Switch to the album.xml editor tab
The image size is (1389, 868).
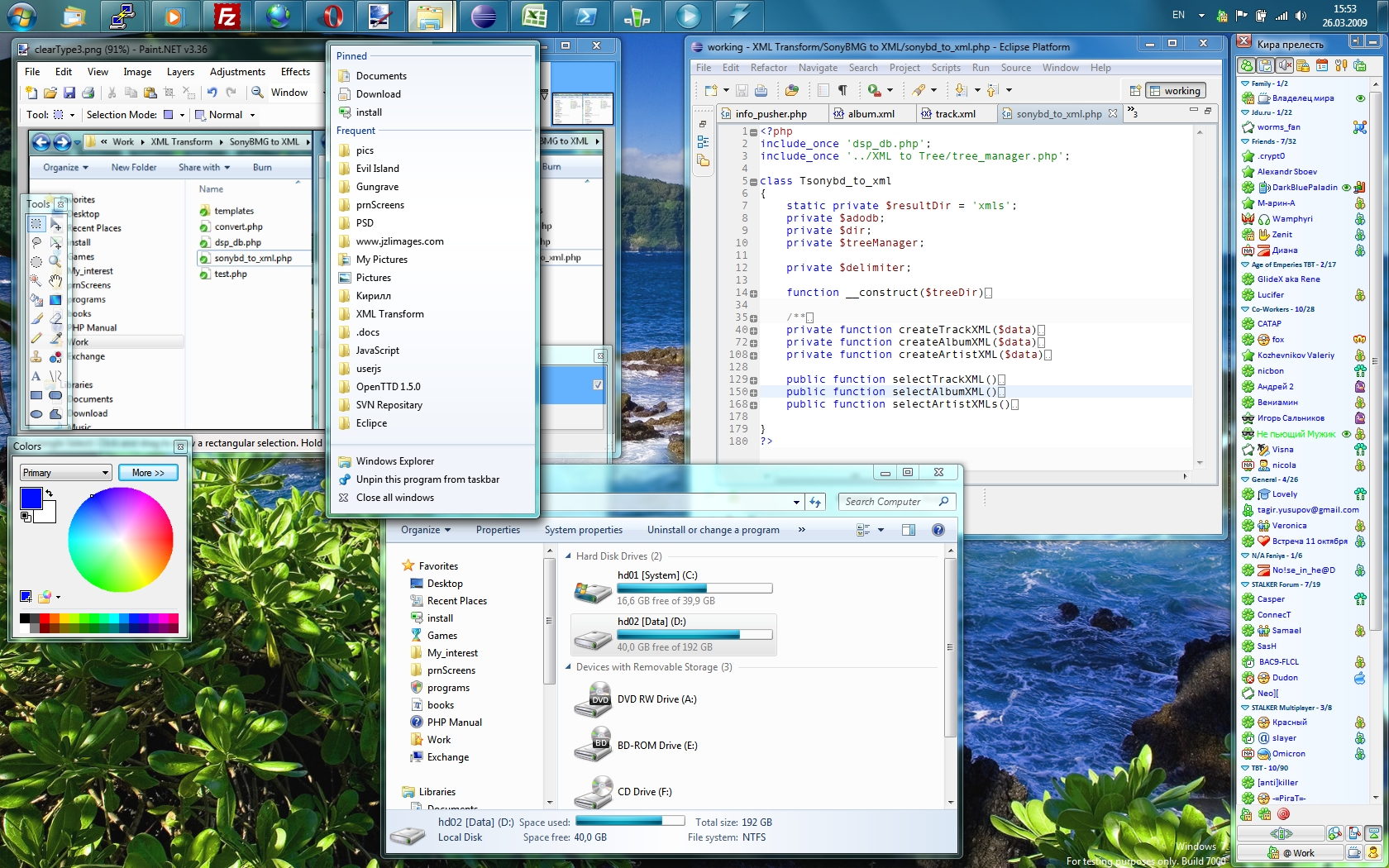tap(870, 114)
